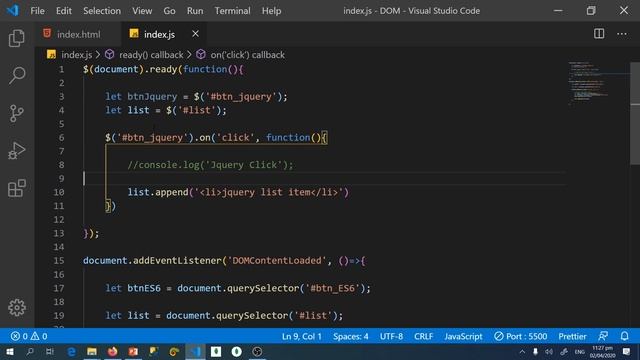Click line number 15 in gutter
This screenshot has height=360, width=640.
[x=59, y=260]
